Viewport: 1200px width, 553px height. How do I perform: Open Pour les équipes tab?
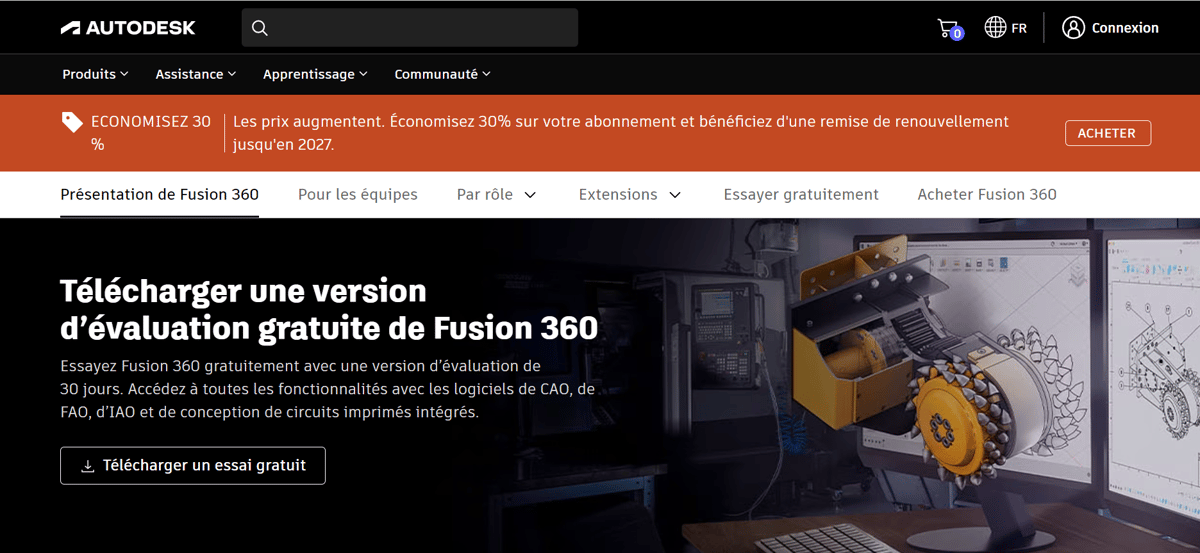click(358, 194)
